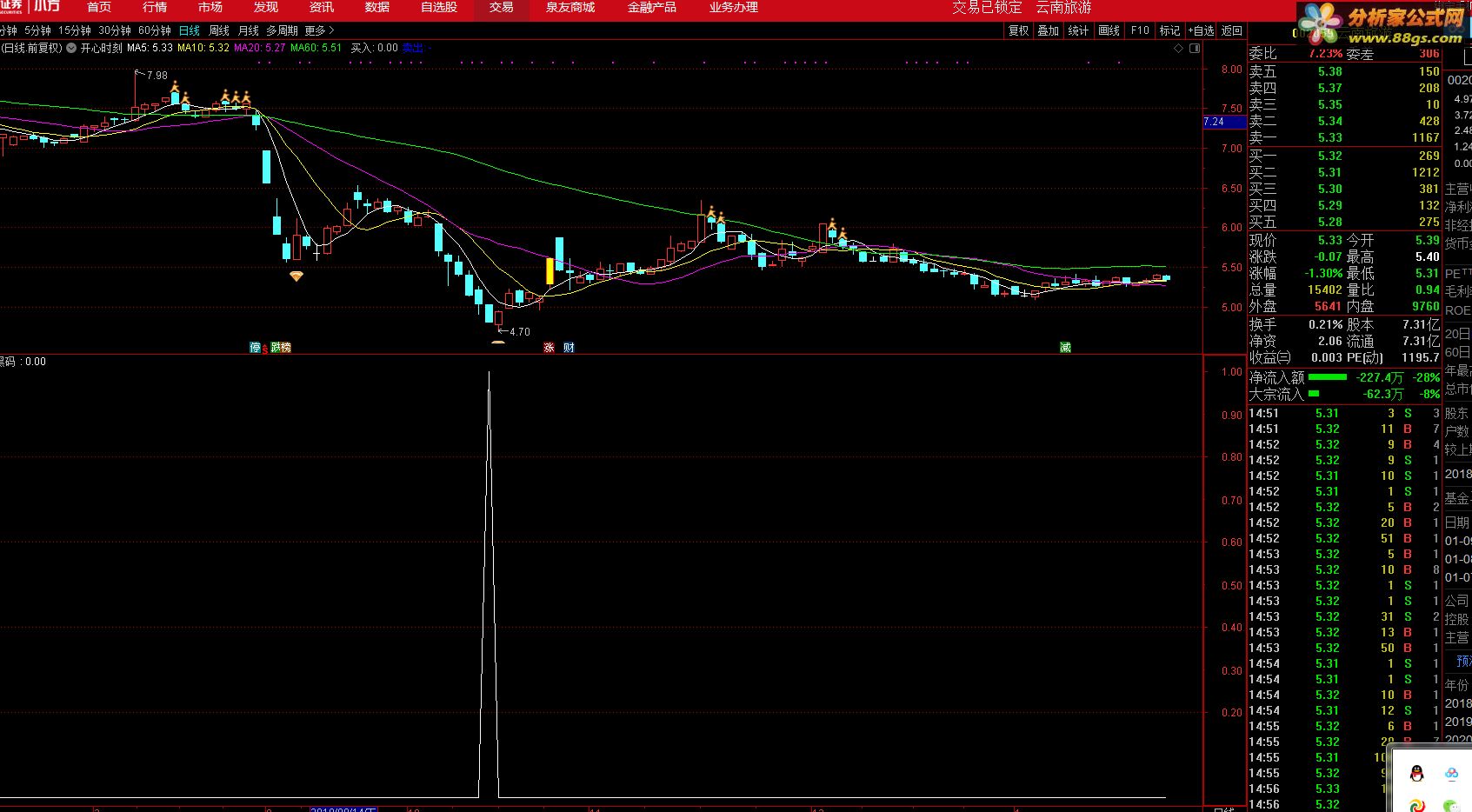Activate the 画线 drawing tool button
Viewport: 1472px width, 812px height.
coord(1109,30)
